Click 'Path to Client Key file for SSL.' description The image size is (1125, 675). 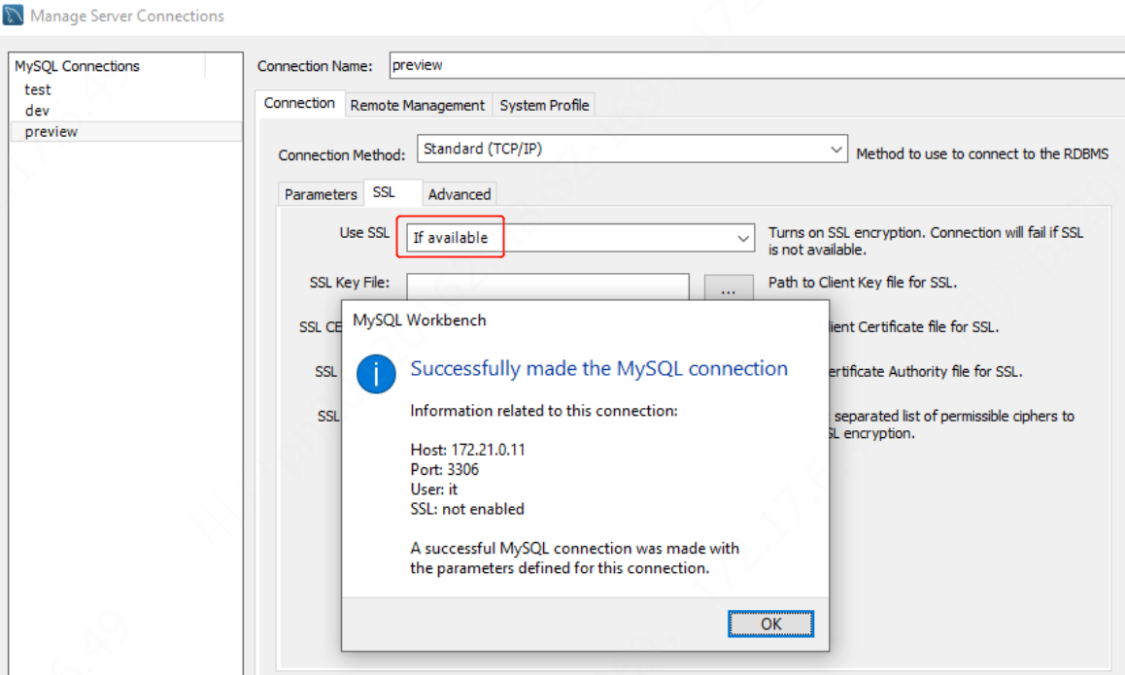click(x=862, y=283)
